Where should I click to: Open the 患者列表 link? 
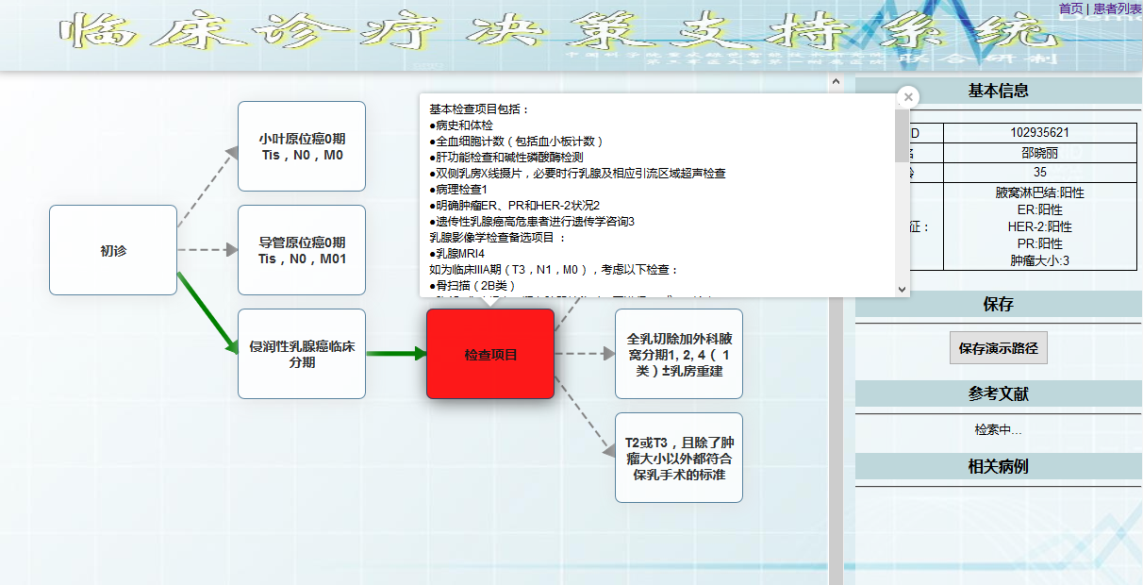(1117, 8)
